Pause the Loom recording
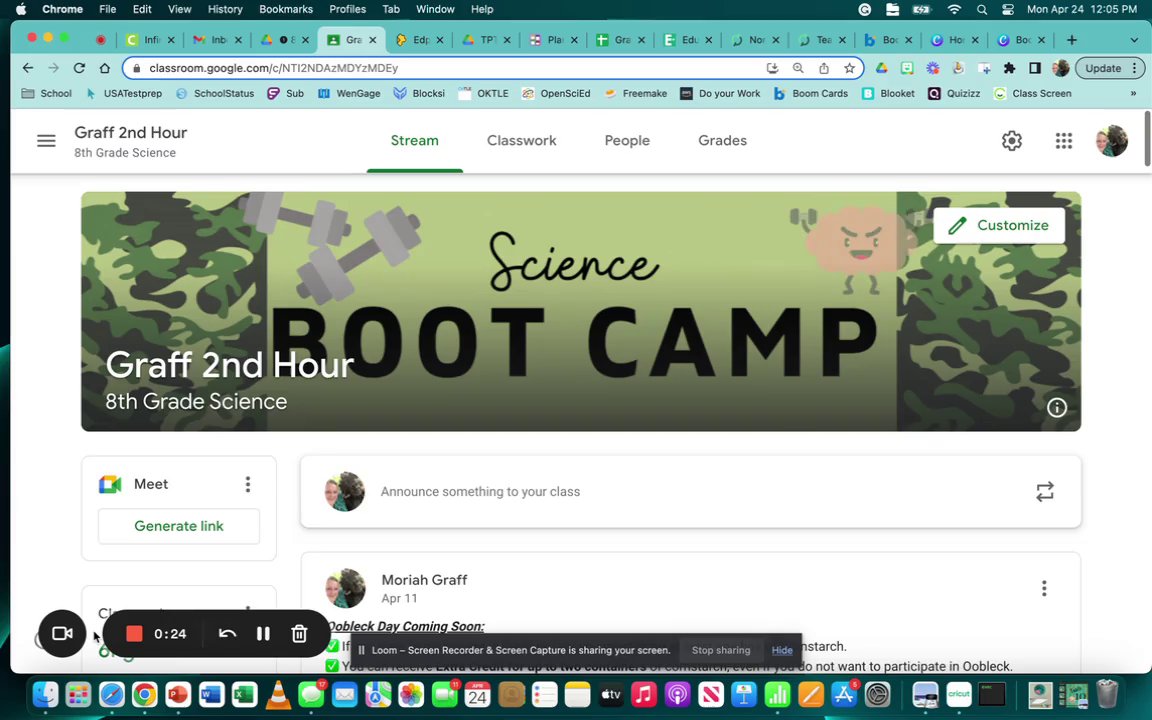The height and width of the screenshot is (720, 1152). (x=263, y=633)
